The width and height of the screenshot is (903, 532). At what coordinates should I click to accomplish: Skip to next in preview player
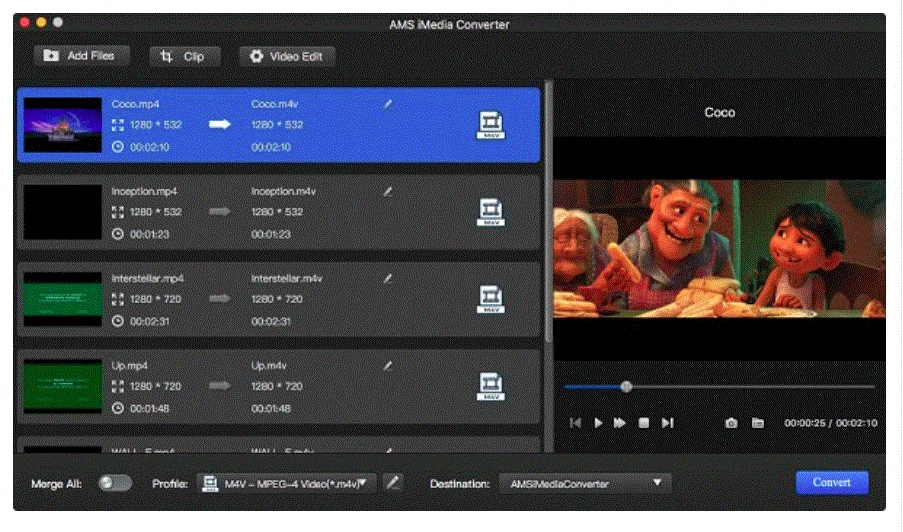point(667,423)
